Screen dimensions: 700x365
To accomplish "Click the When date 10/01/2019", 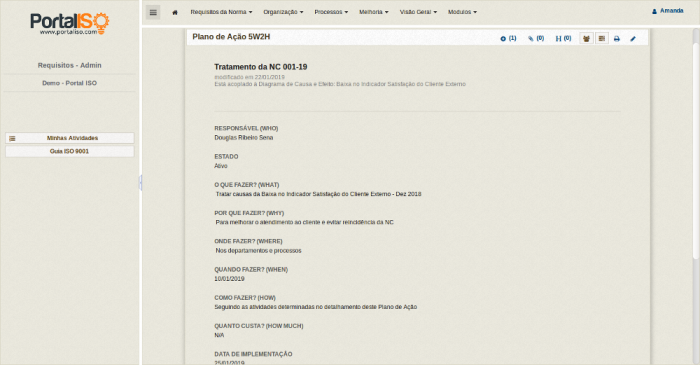I will click(x=229, y=278).
